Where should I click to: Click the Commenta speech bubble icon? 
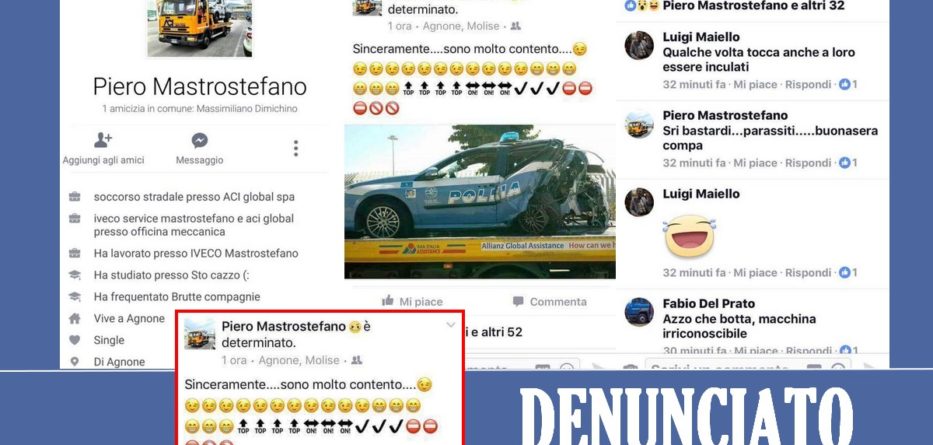click(518, 301)
